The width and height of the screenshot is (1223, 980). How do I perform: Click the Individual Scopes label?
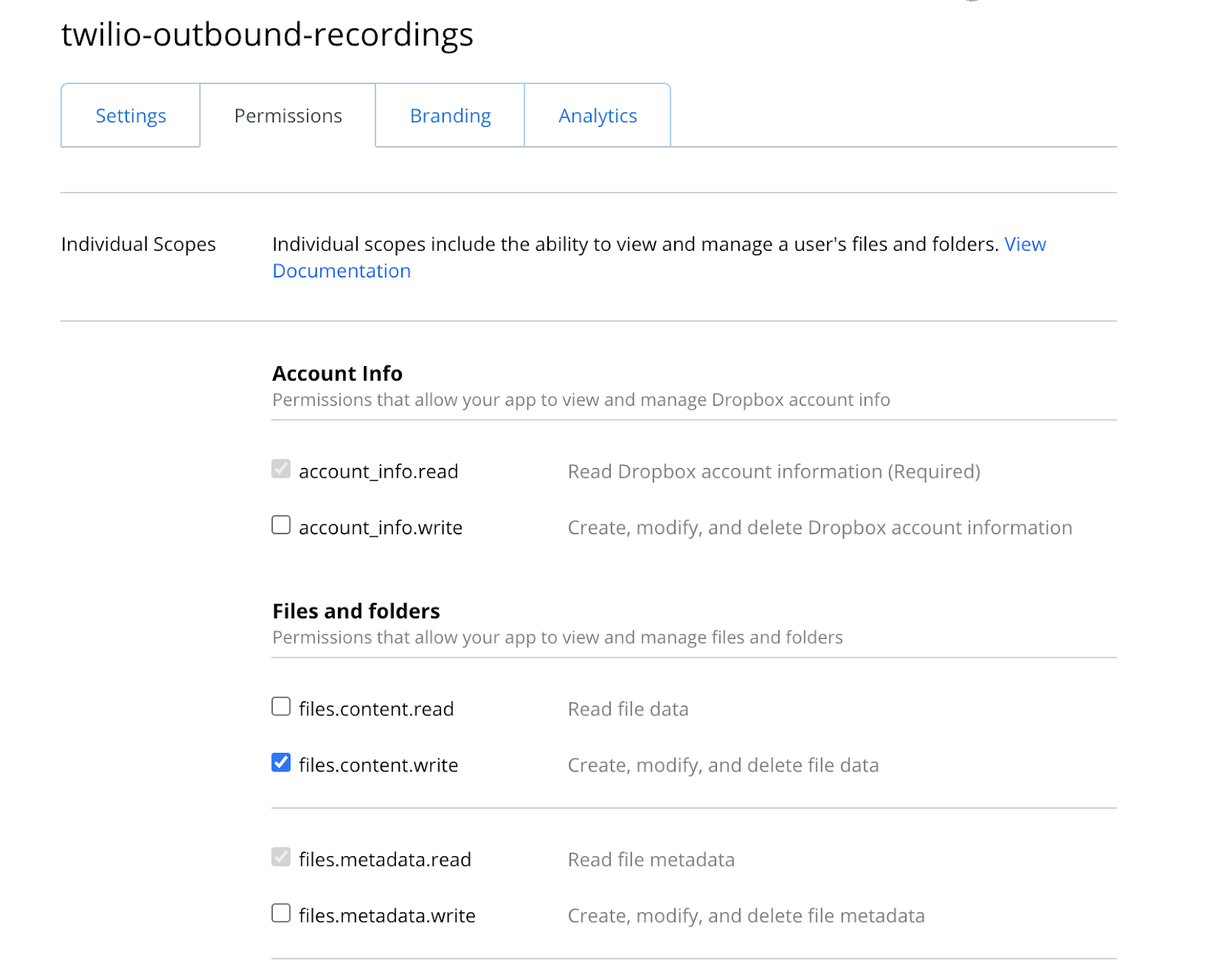pyautogui.click(x=138, y=244)
